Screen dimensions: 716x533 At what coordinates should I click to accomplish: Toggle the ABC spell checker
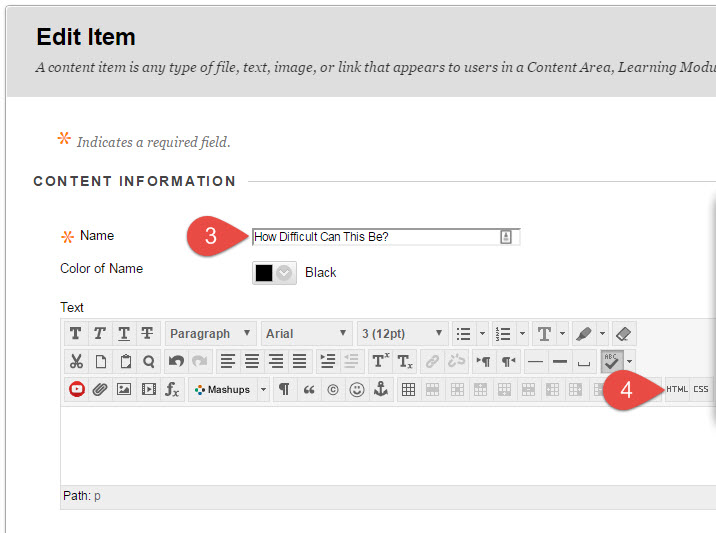[x=611, y=362]
